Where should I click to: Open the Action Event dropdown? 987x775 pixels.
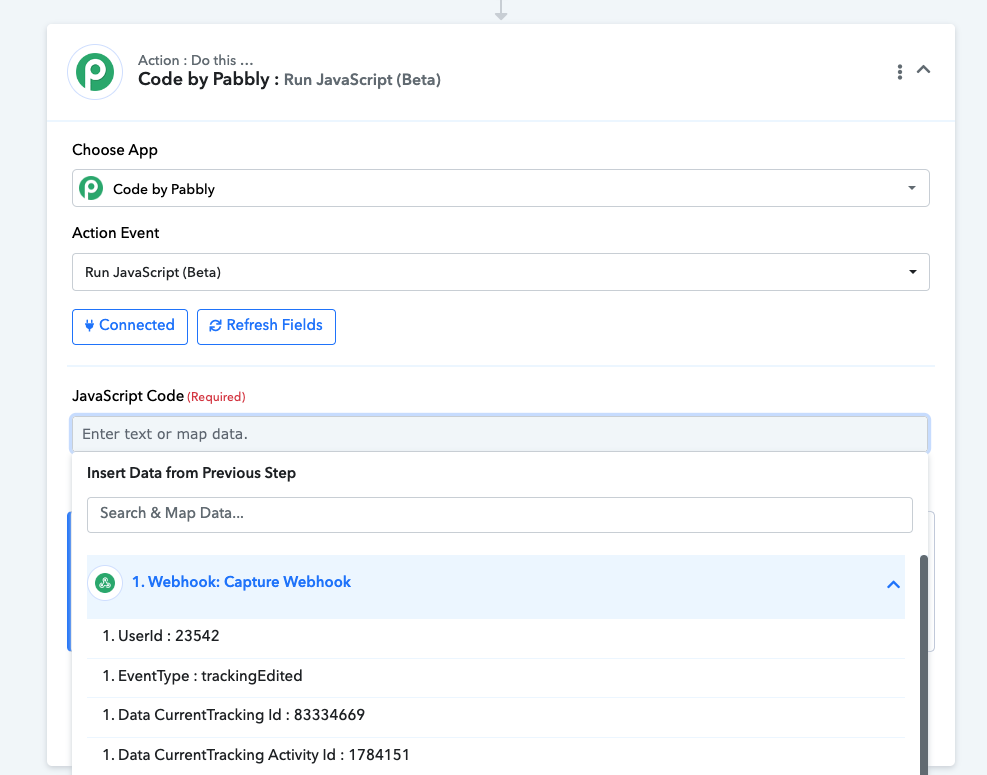coord(500,272)
